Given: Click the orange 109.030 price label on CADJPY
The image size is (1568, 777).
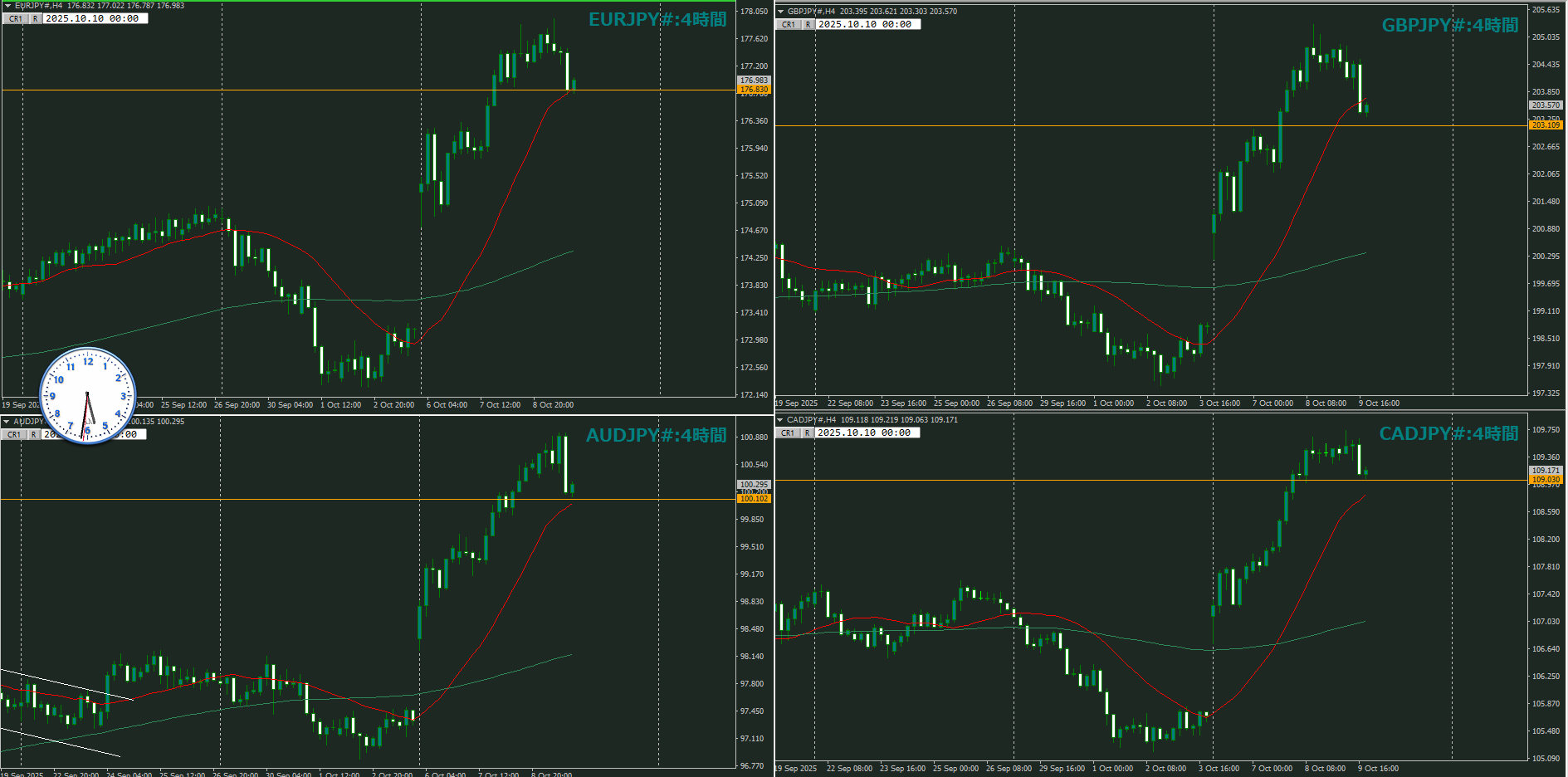Looking at the screenshot, I should 1545,480.
